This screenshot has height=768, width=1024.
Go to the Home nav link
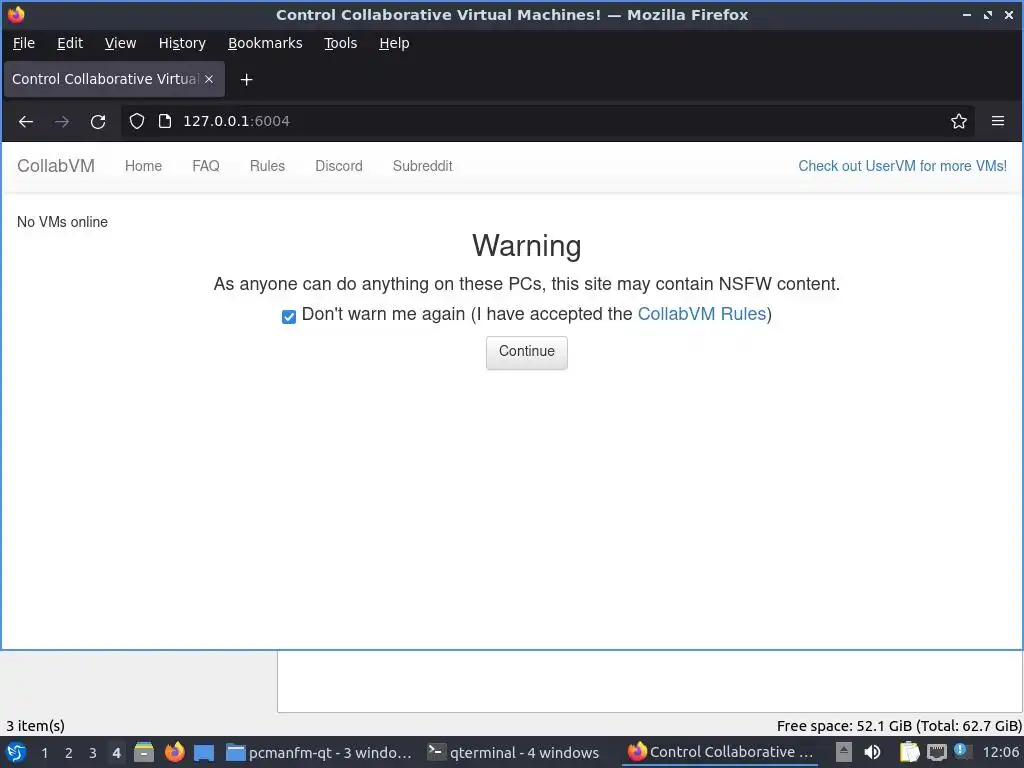pyautogui.click(x=143, y=166)
